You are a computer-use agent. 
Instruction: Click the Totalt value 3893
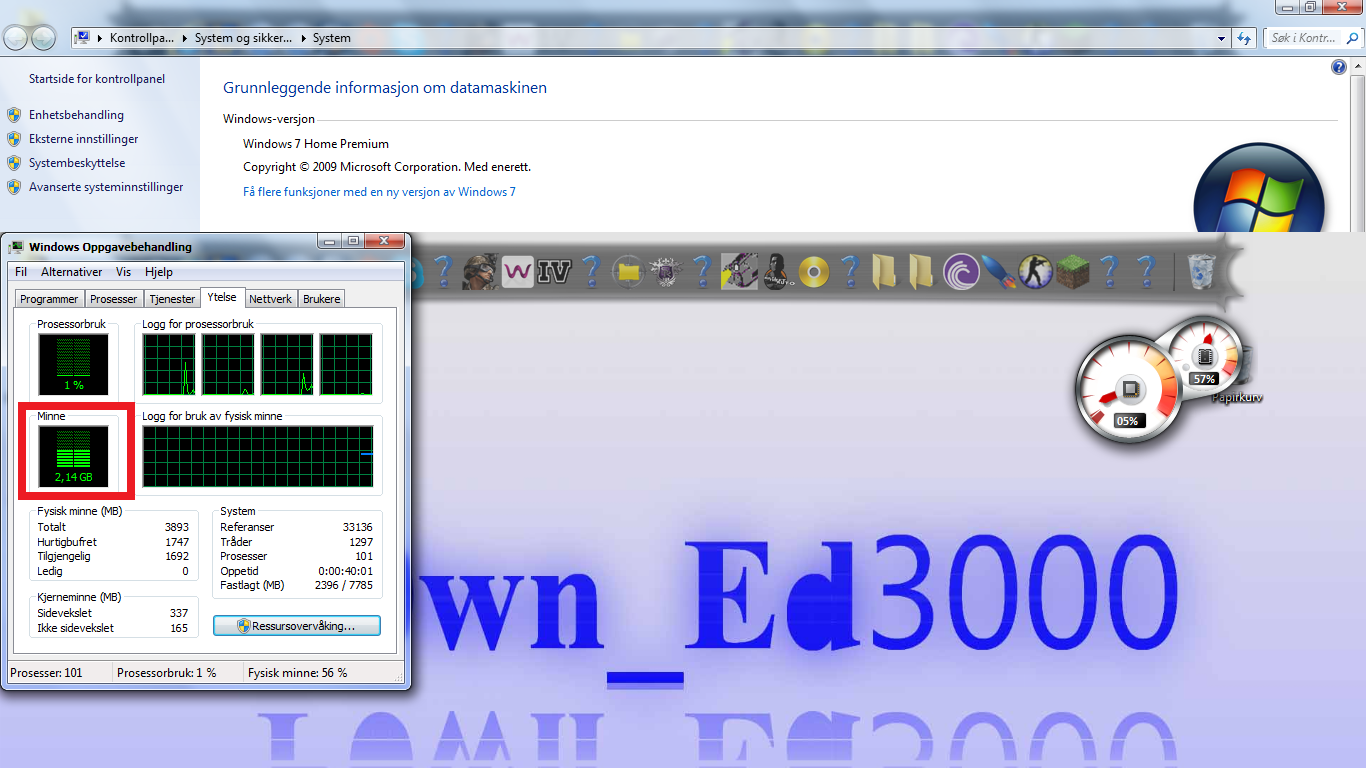tap(177, 527)
